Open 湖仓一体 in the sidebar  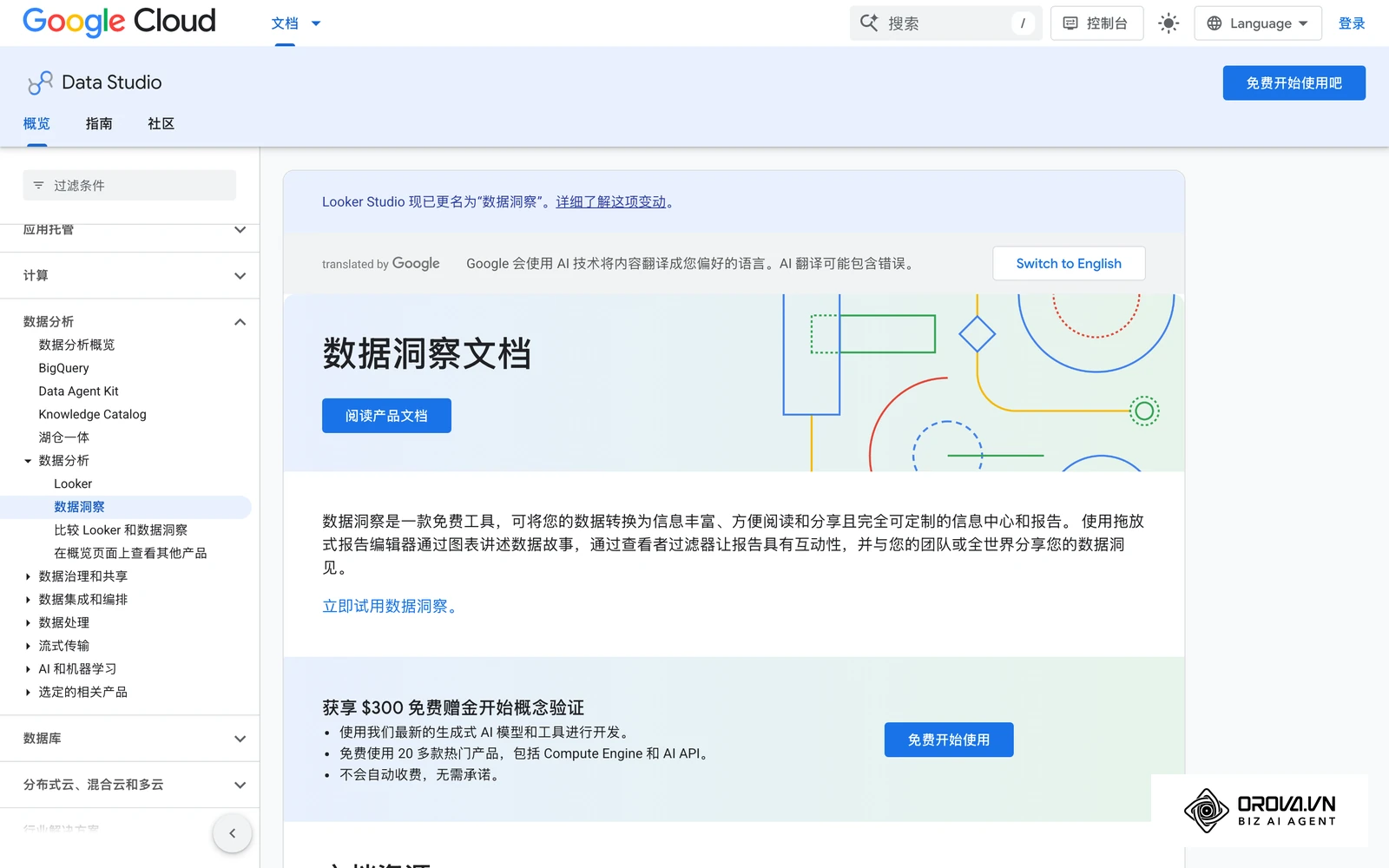click(63, 437)
